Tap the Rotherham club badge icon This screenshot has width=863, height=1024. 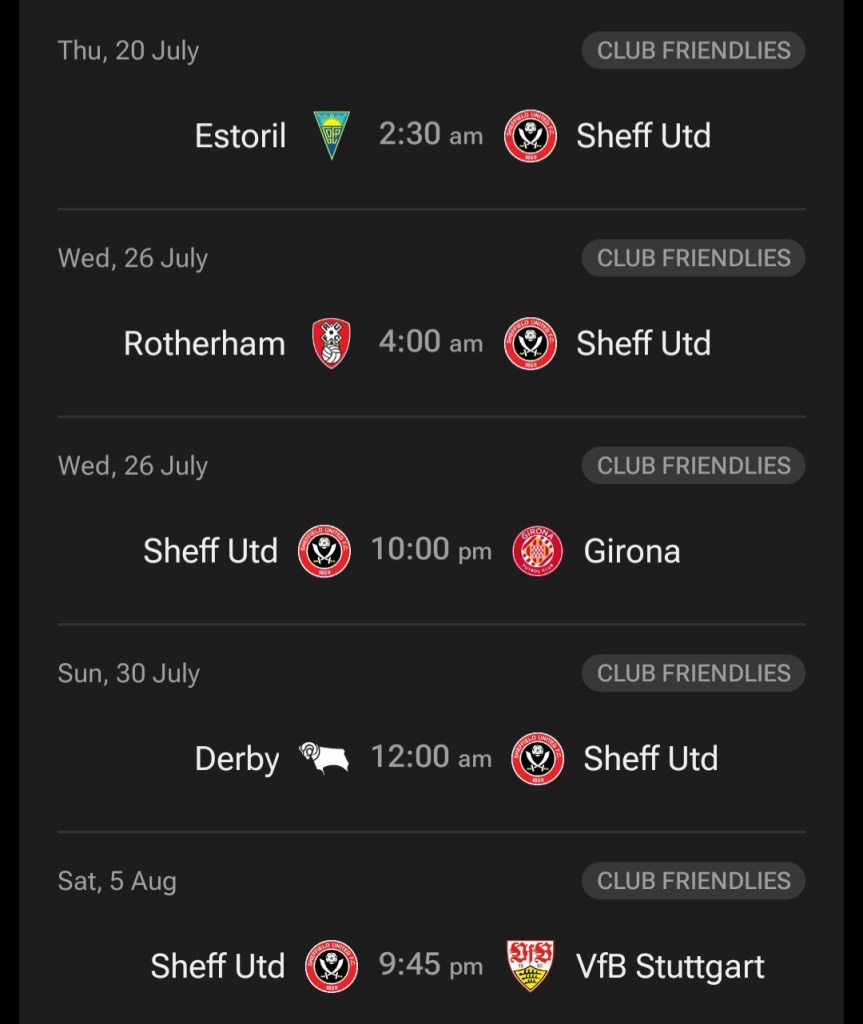(331, 343)
